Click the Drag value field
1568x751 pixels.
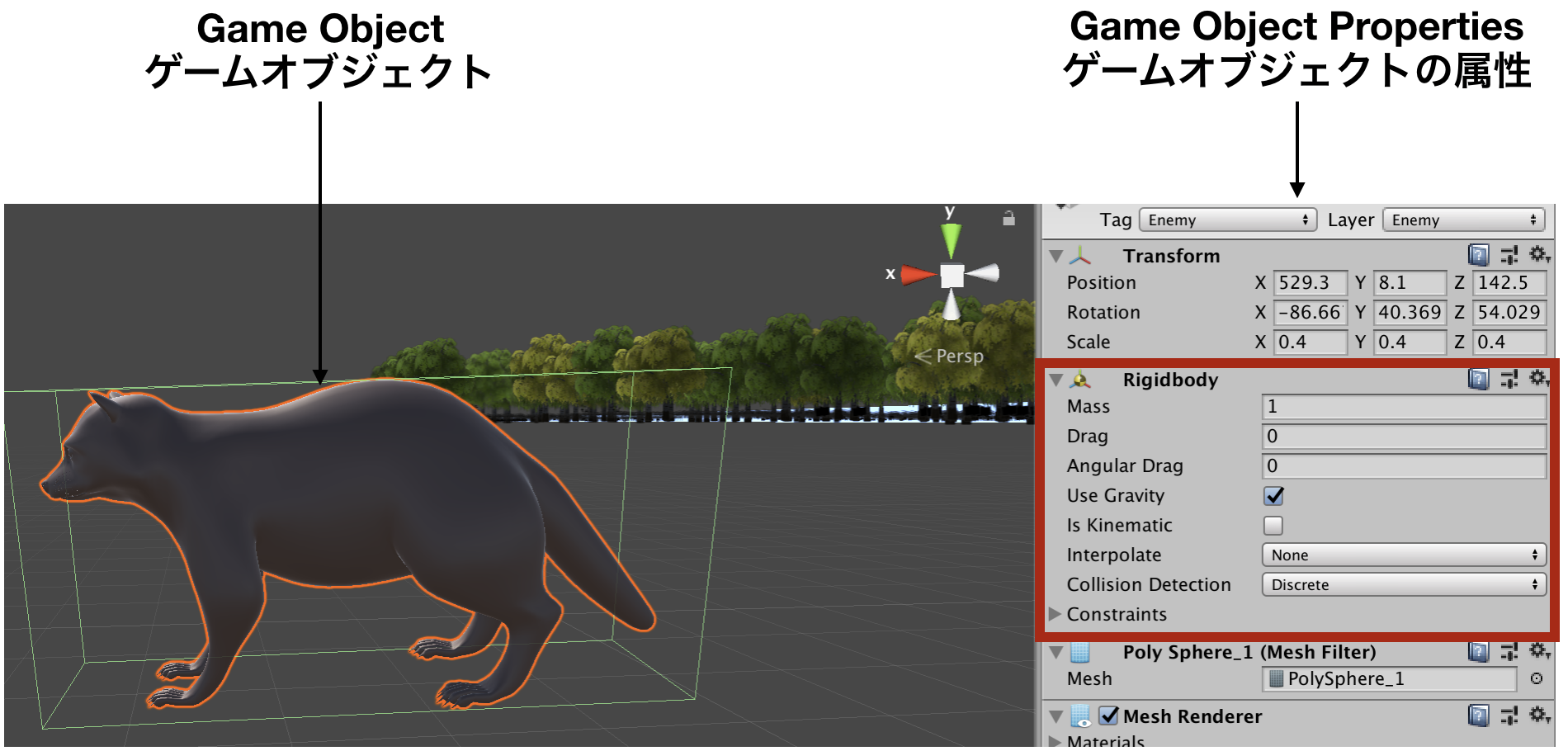tap(1404, 436)
